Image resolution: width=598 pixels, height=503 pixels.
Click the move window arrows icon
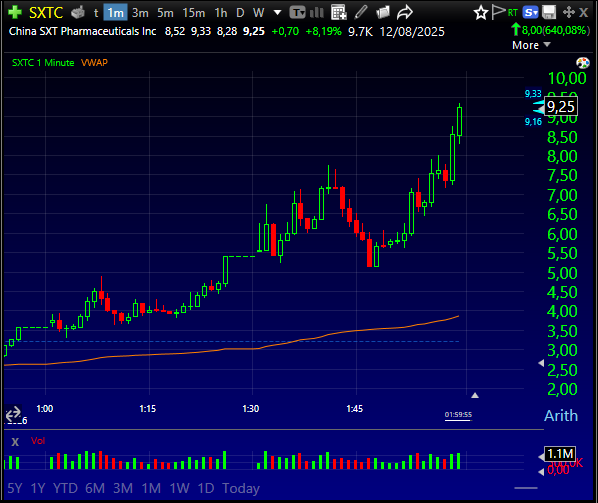click(569, 13)
